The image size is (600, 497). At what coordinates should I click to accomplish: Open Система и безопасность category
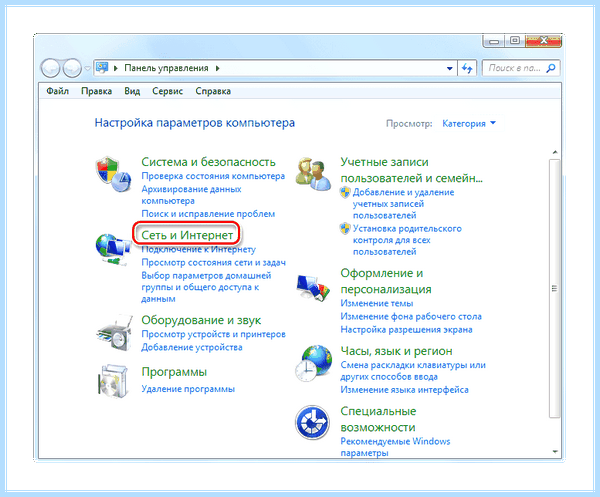209,162
